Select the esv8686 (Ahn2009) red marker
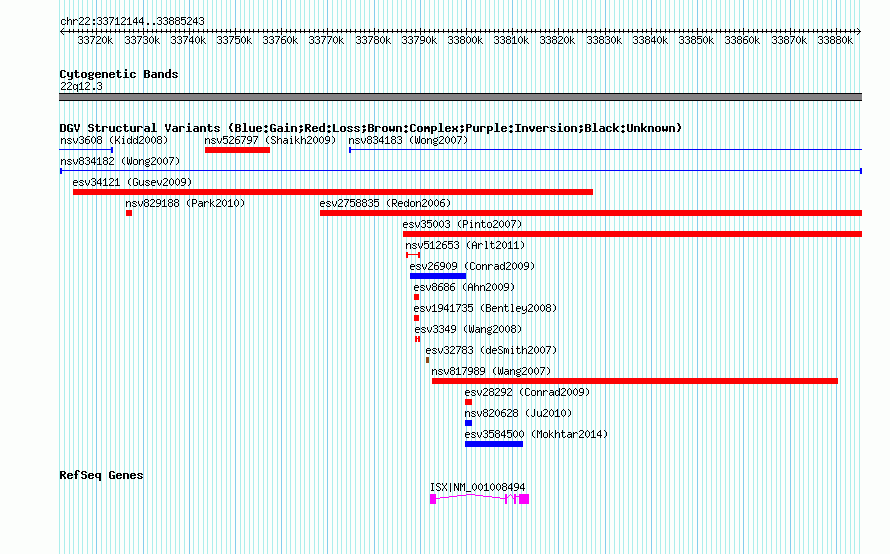Screen dimensions: 890x554 (417, 297)
